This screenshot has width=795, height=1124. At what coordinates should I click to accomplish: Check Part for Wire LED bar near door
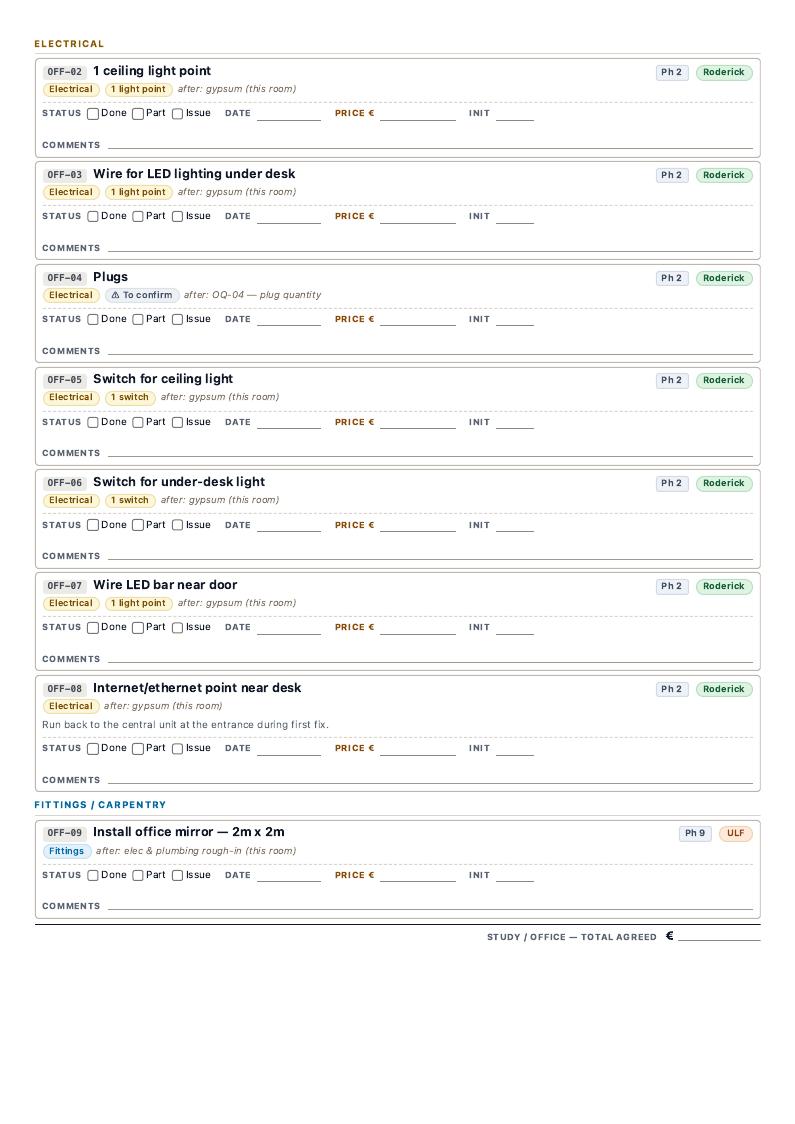138,628
